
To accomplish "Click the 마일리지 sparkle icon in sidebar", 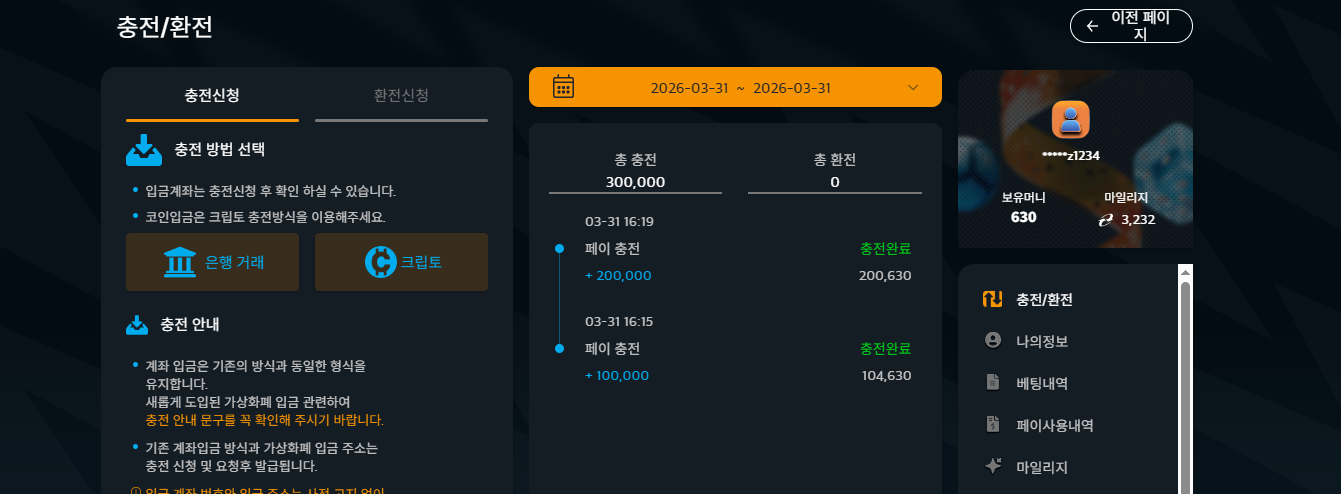I will tap(993, 466).
